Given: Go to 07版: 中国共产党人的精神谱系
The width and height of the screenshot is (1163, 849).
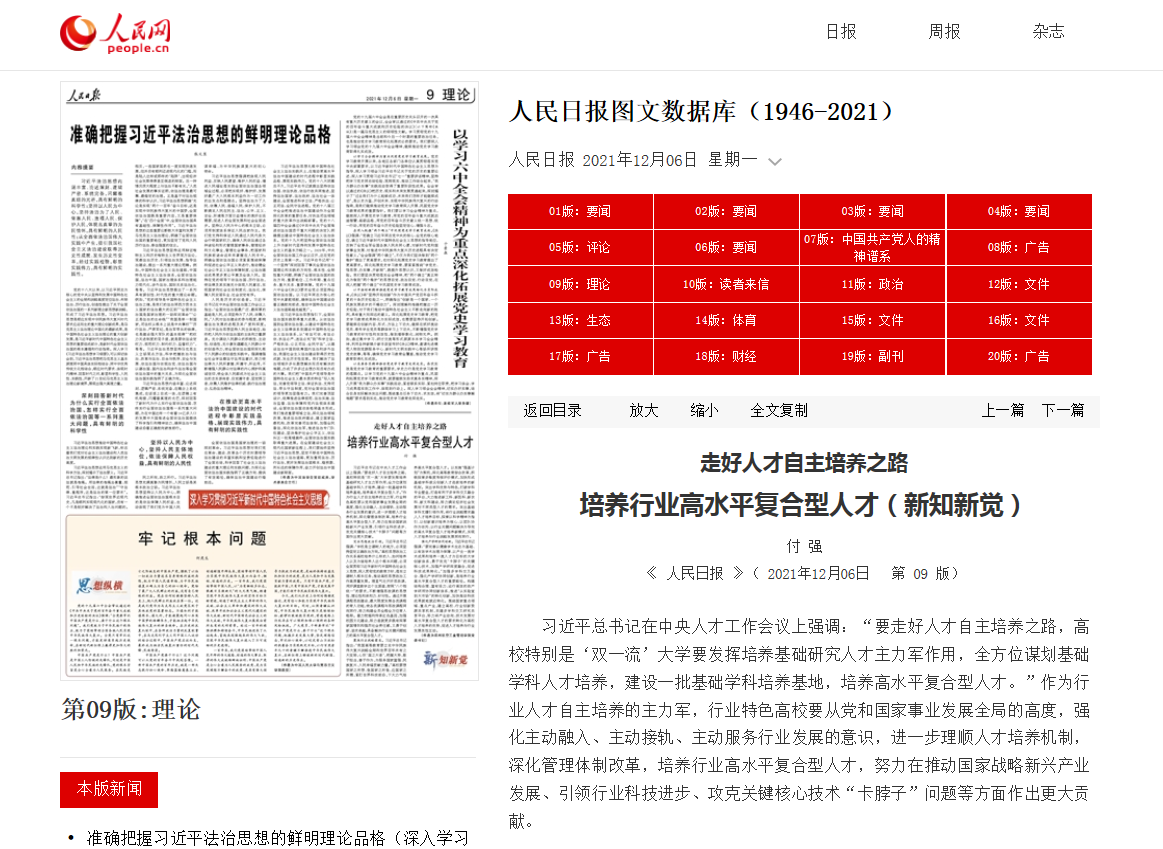Looking at the screenshot, I should (872, 248).
